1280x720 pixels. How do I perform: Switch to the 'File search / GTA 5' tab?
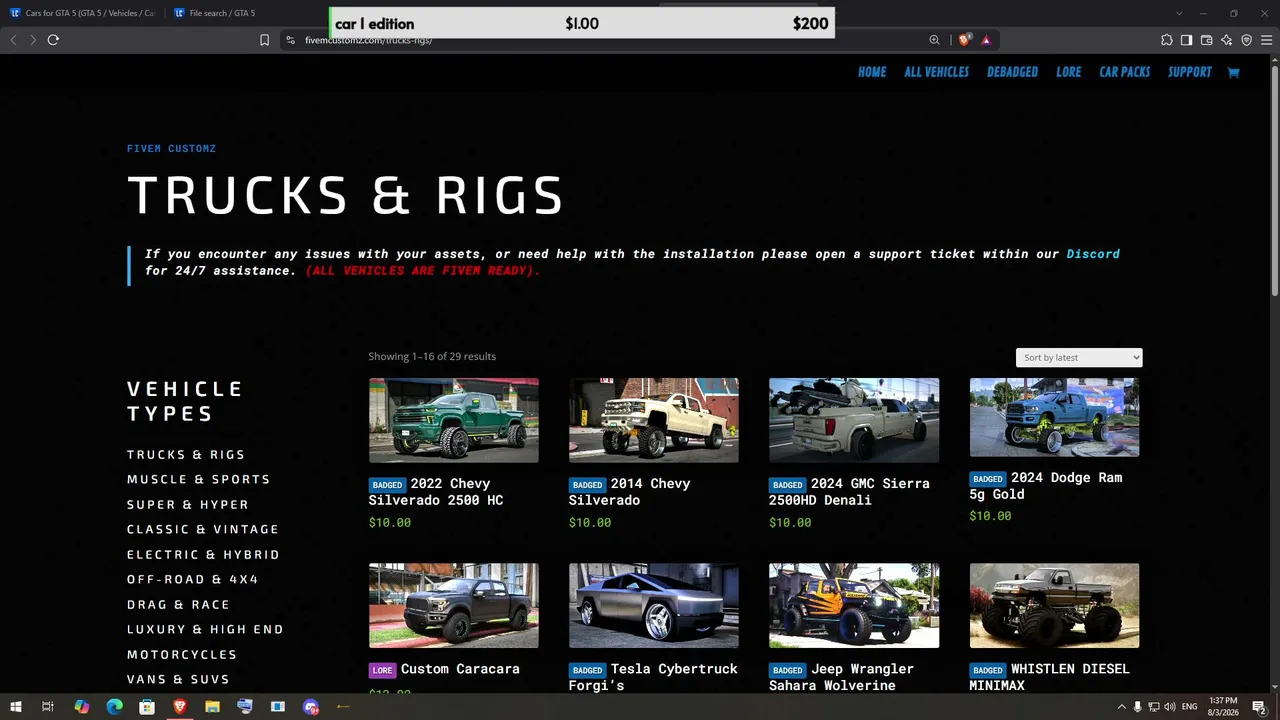(214, 13)
